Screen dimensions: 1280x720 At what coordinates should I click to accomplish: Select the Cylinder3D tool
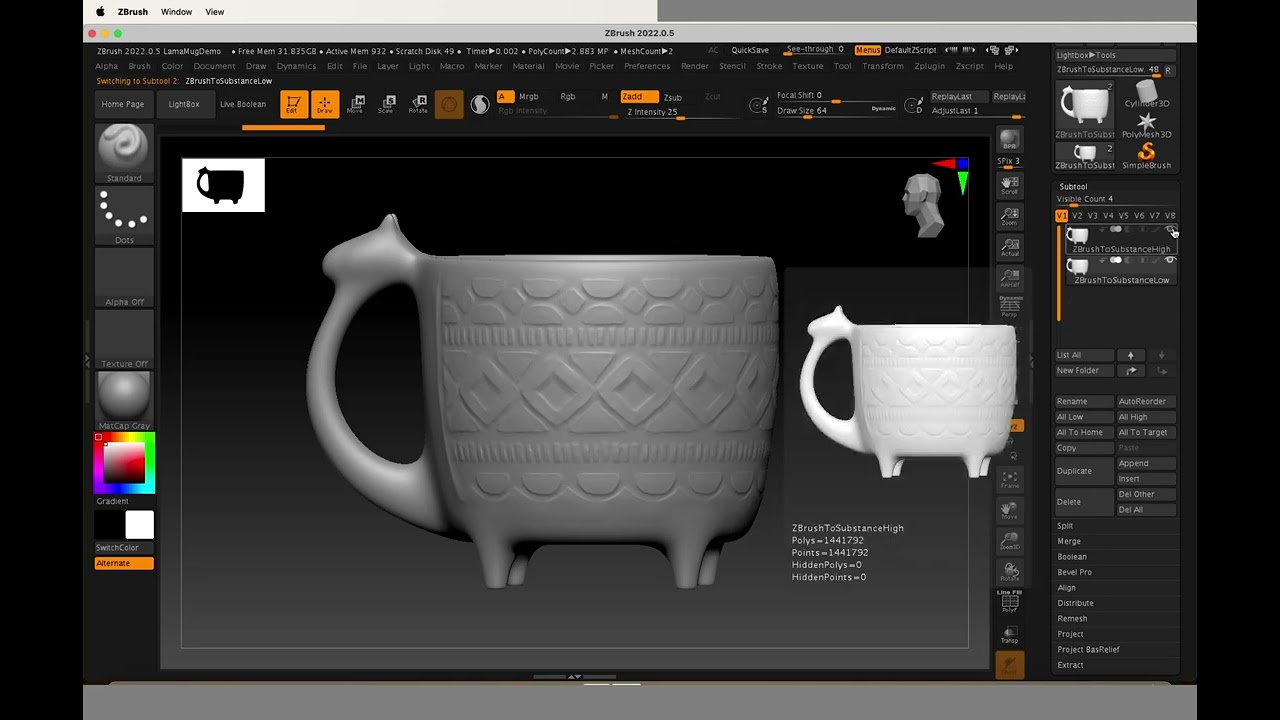click(1146, 94)
